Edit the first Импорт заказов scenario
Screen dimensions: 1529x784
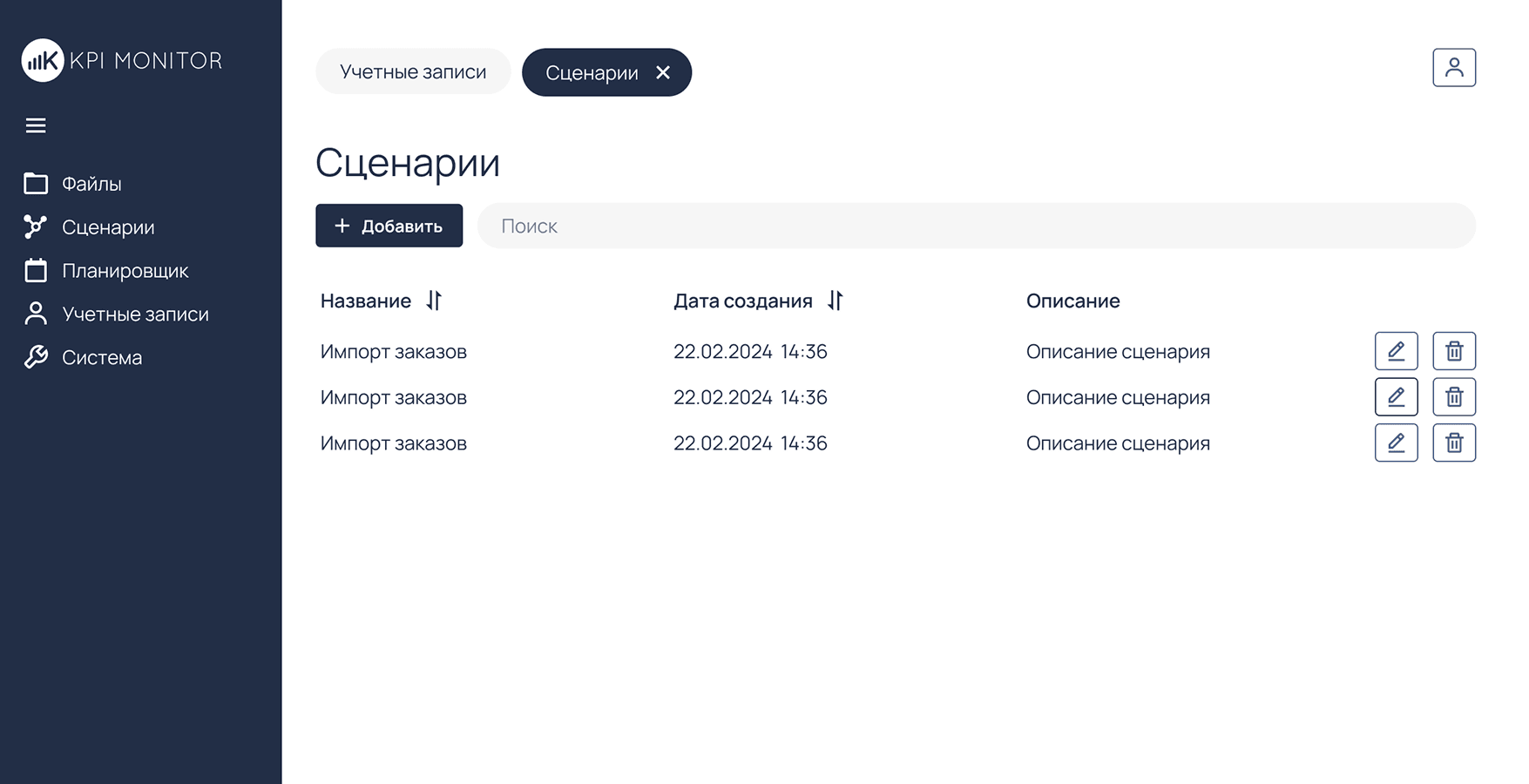1397,351
